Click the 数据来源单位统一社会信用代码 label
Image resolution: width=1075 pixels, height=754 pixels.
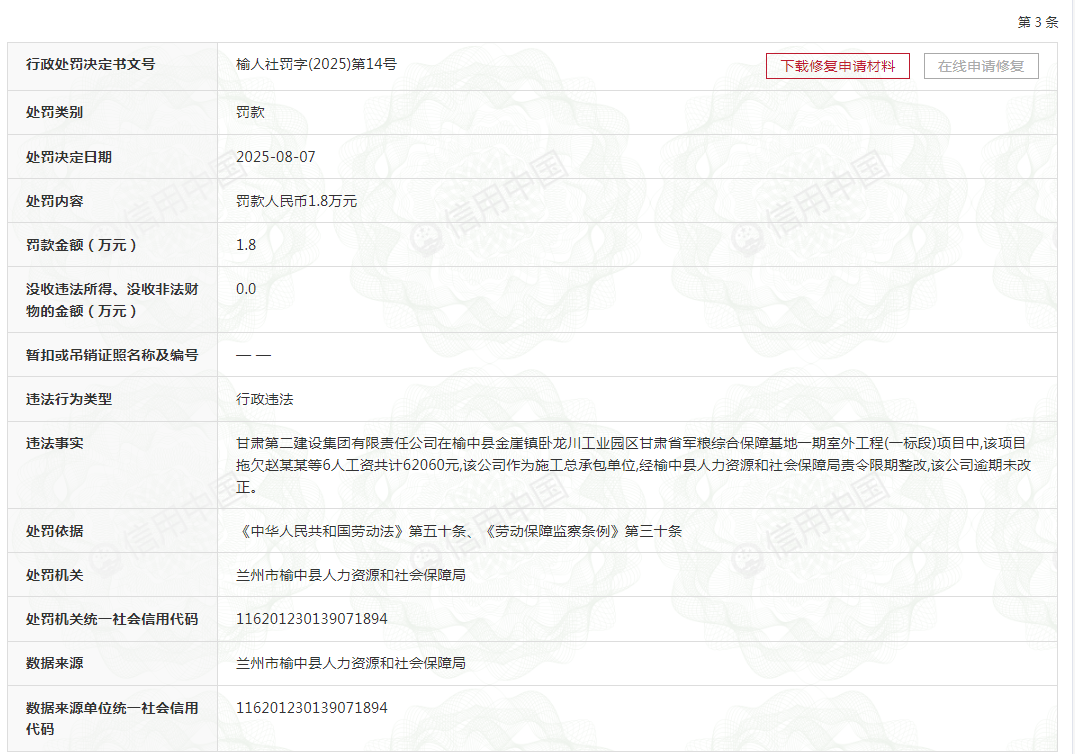click(112, 718)
